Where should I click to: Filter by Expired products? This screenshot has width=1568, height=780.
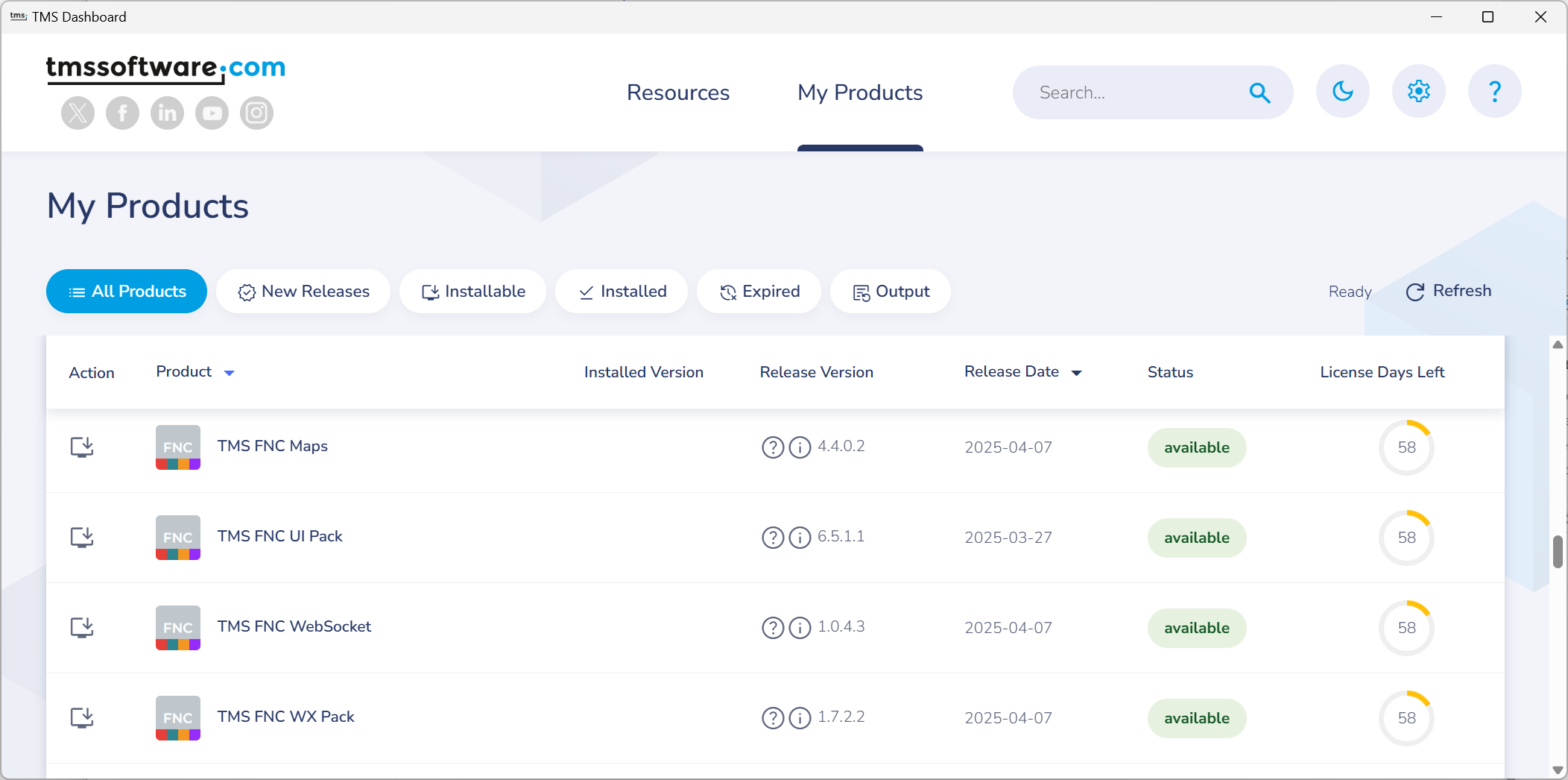[759, 292]
